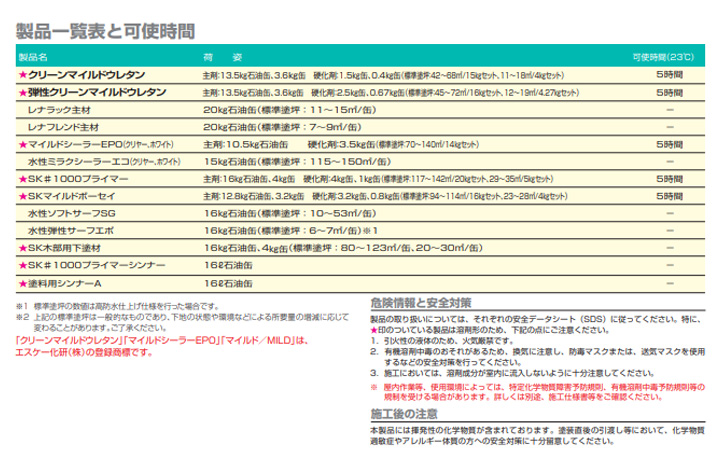Select product name SK#1000プライマー
Screen dimensions: 720x458
point(78,179)
